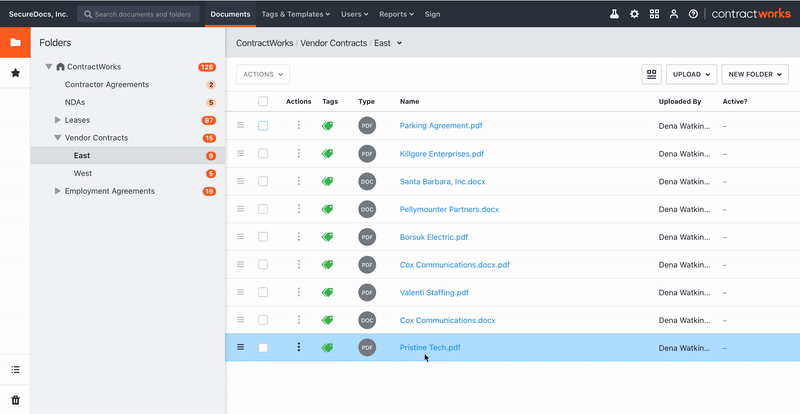
Task: Open East breadcrumb dropdown arrow
Action: pyautogui.click(x=399, y=43)
